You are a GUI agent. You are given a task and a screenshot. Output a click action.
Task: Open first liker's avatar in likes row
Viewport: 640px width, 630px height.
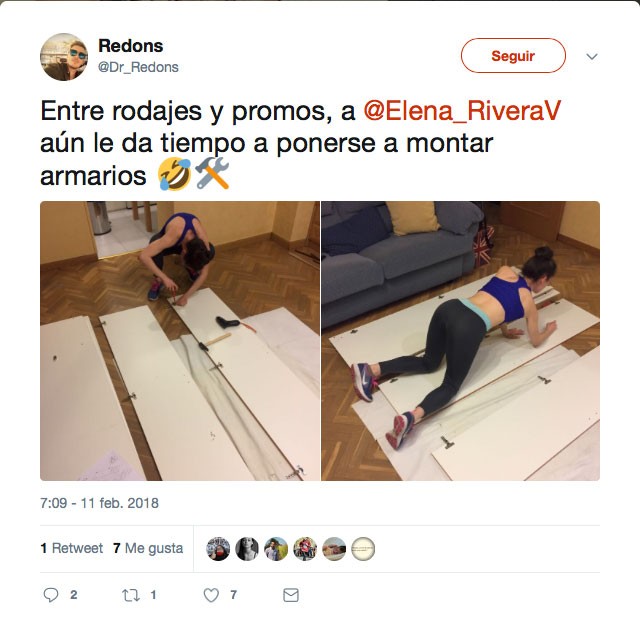[218, 549]
